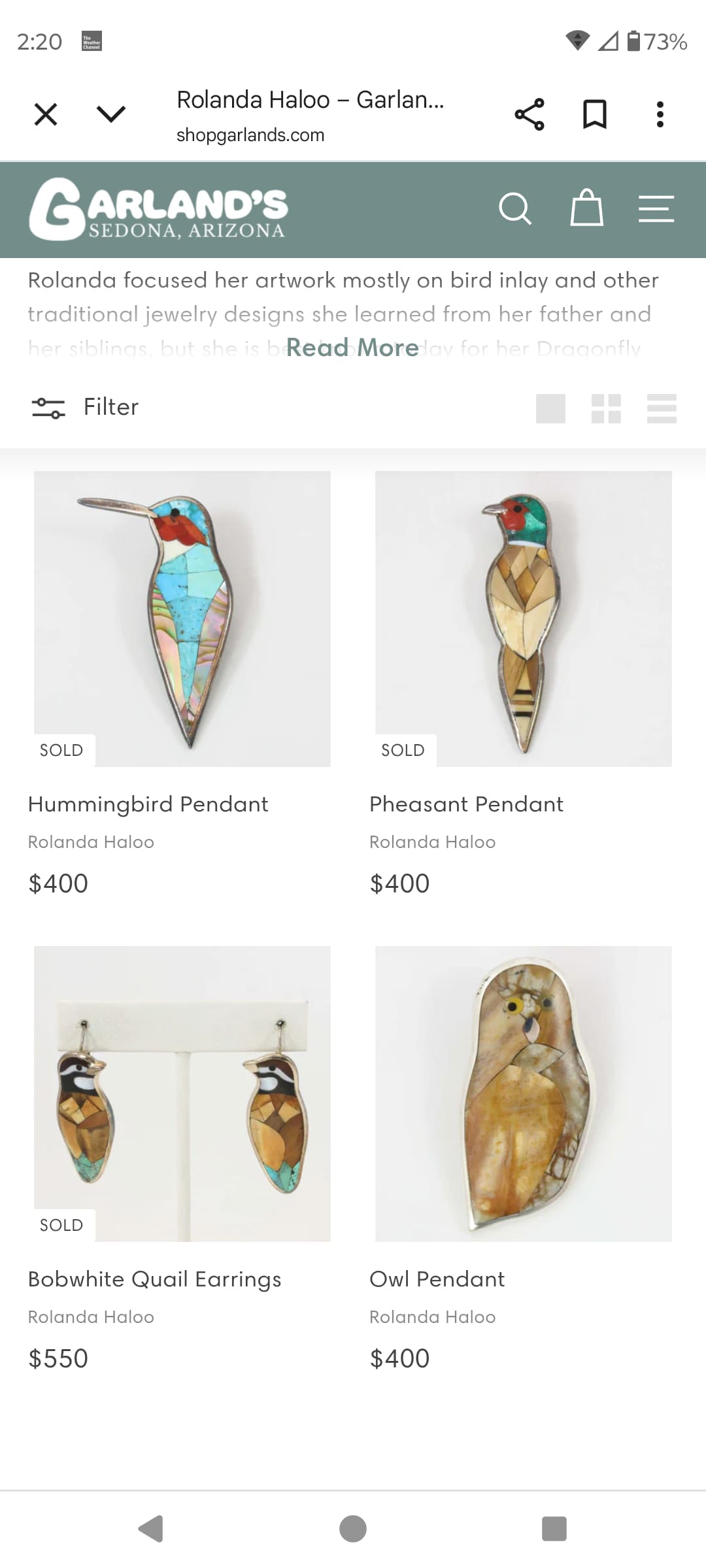Tap the Android recent apps square
This screenshot has height=1568, width=706.
coord(554,1529)
